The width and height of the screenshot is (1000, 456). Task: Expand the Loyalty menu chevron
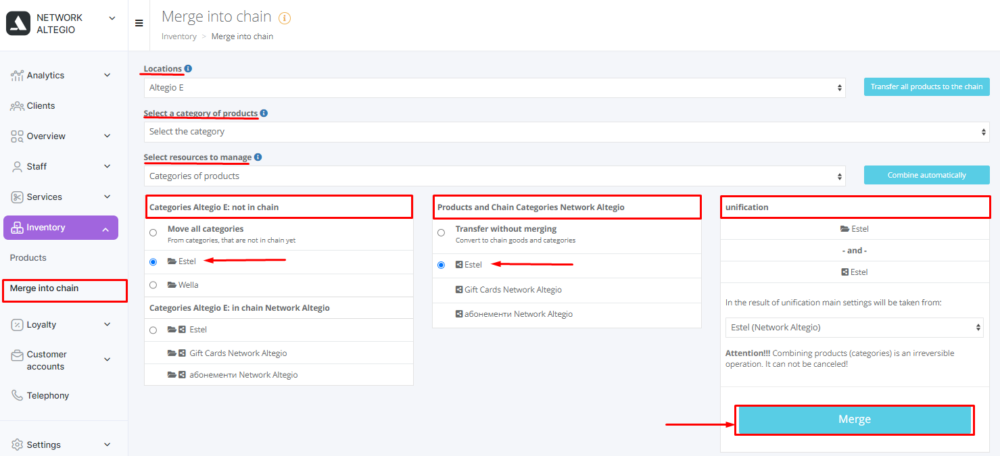(x=107, y=325)
